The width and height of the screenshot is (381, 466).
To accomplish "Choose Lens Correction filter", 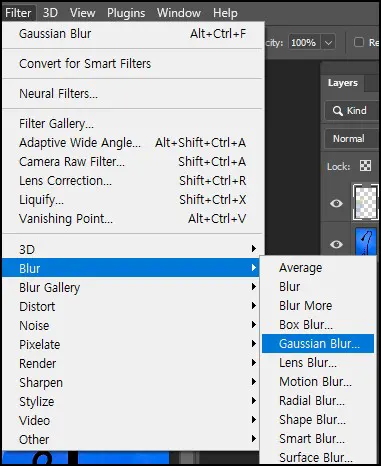I will pyautogui.click(x=133, y=181).
